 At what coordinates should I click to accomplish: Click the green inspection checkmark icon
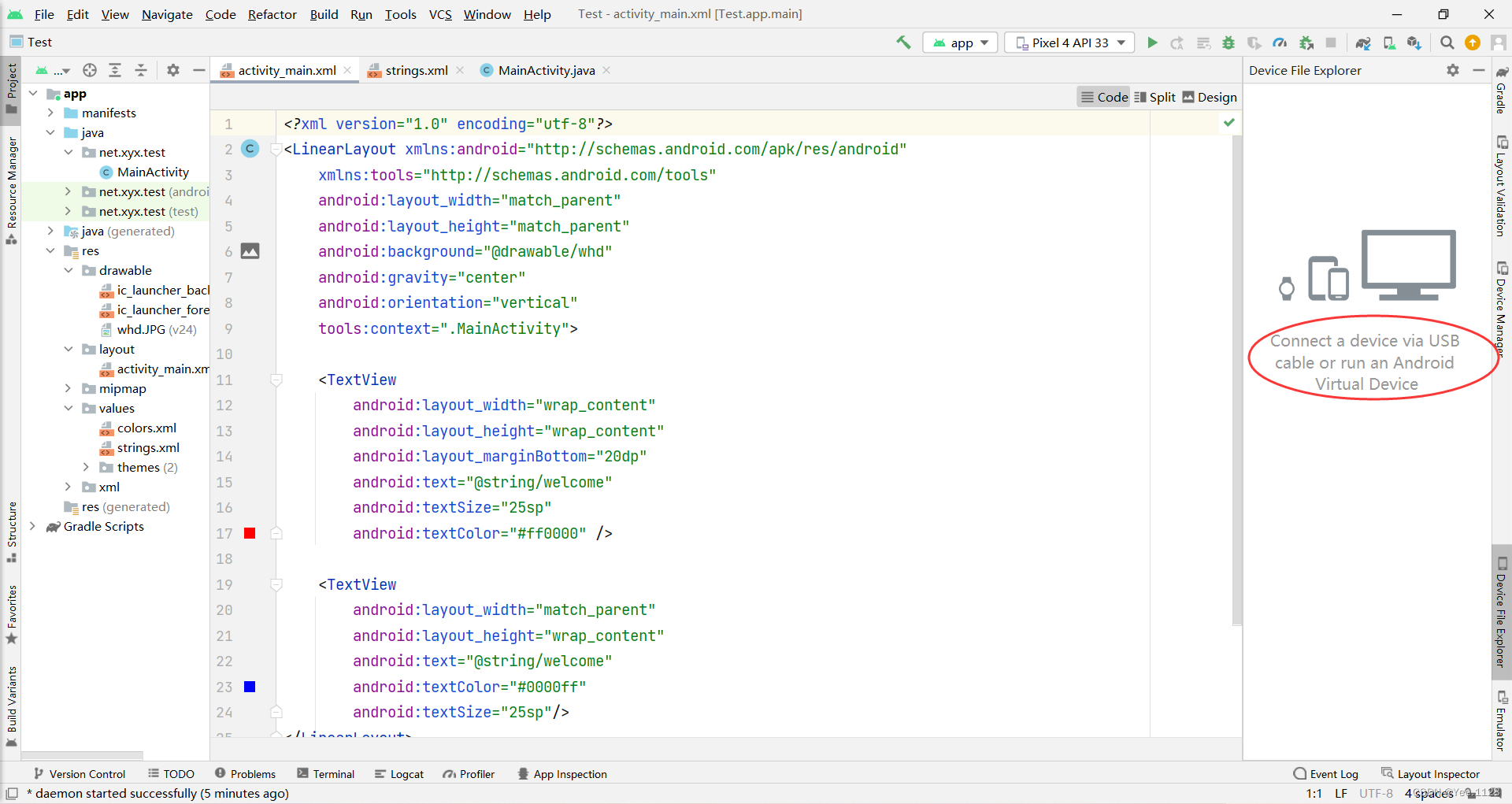coord(1228,123)
